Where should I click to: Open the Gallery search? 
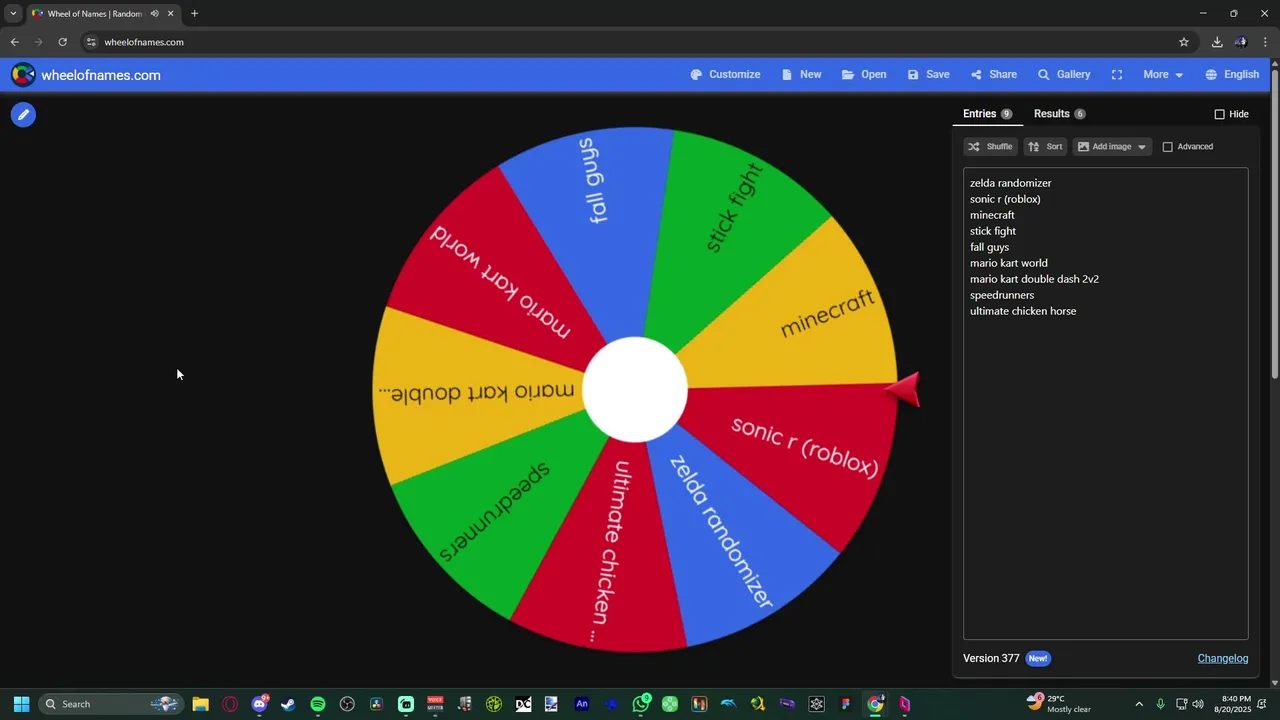1064,75
